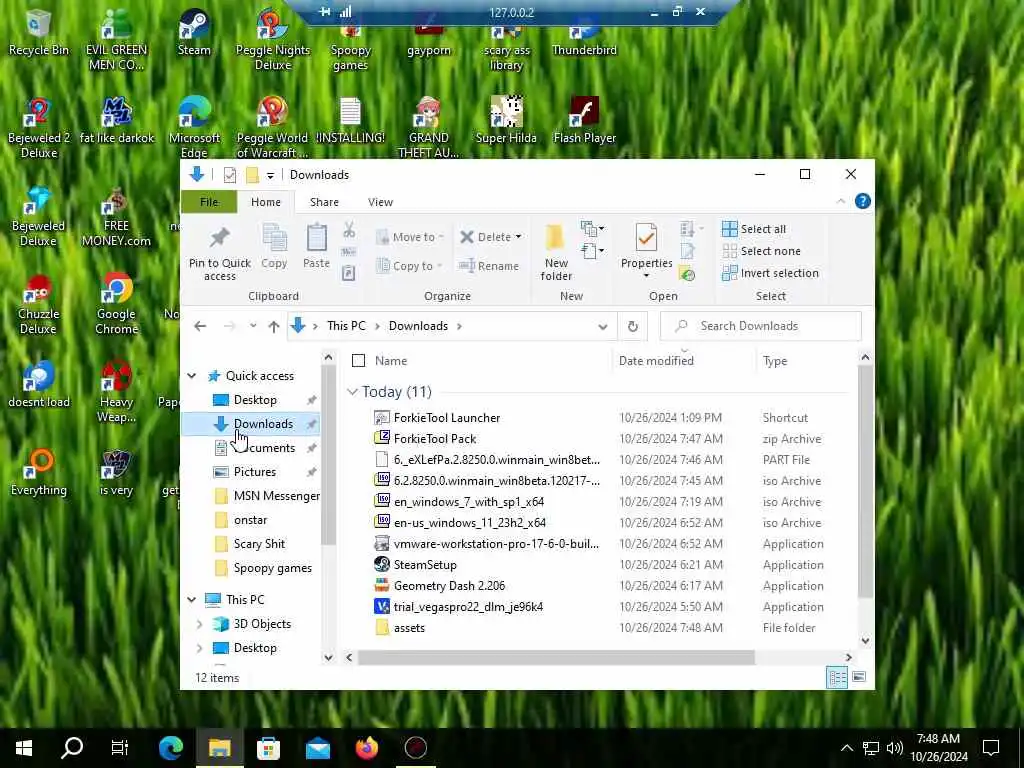Click Select none in ribbon

[761, 251]
